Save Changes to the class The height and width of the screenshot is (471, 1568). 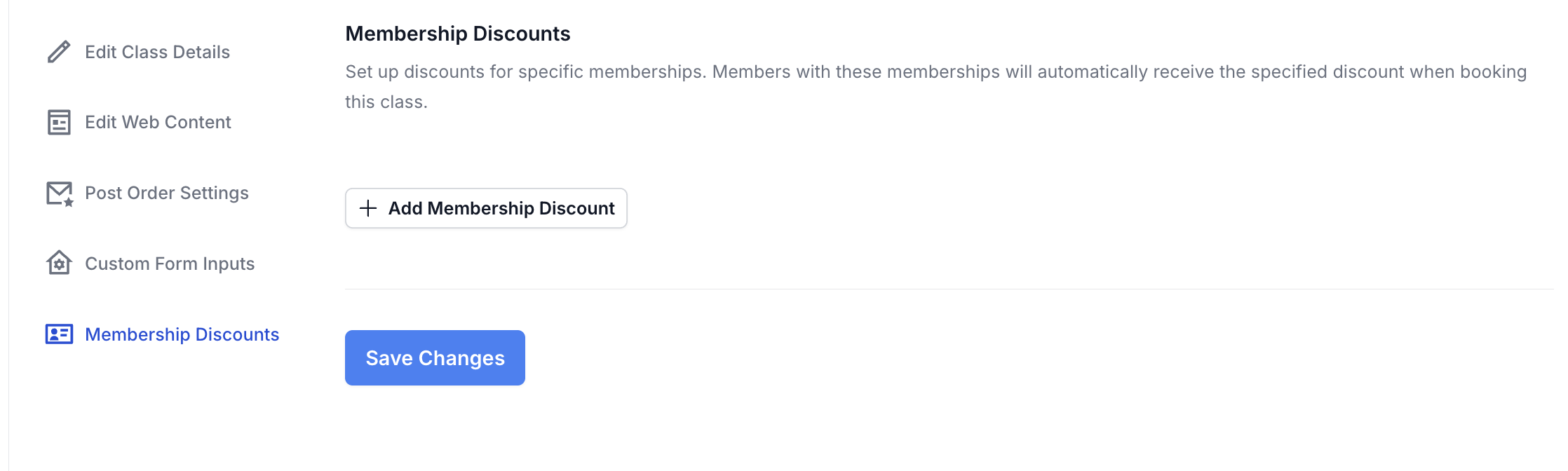pos(435,357)
